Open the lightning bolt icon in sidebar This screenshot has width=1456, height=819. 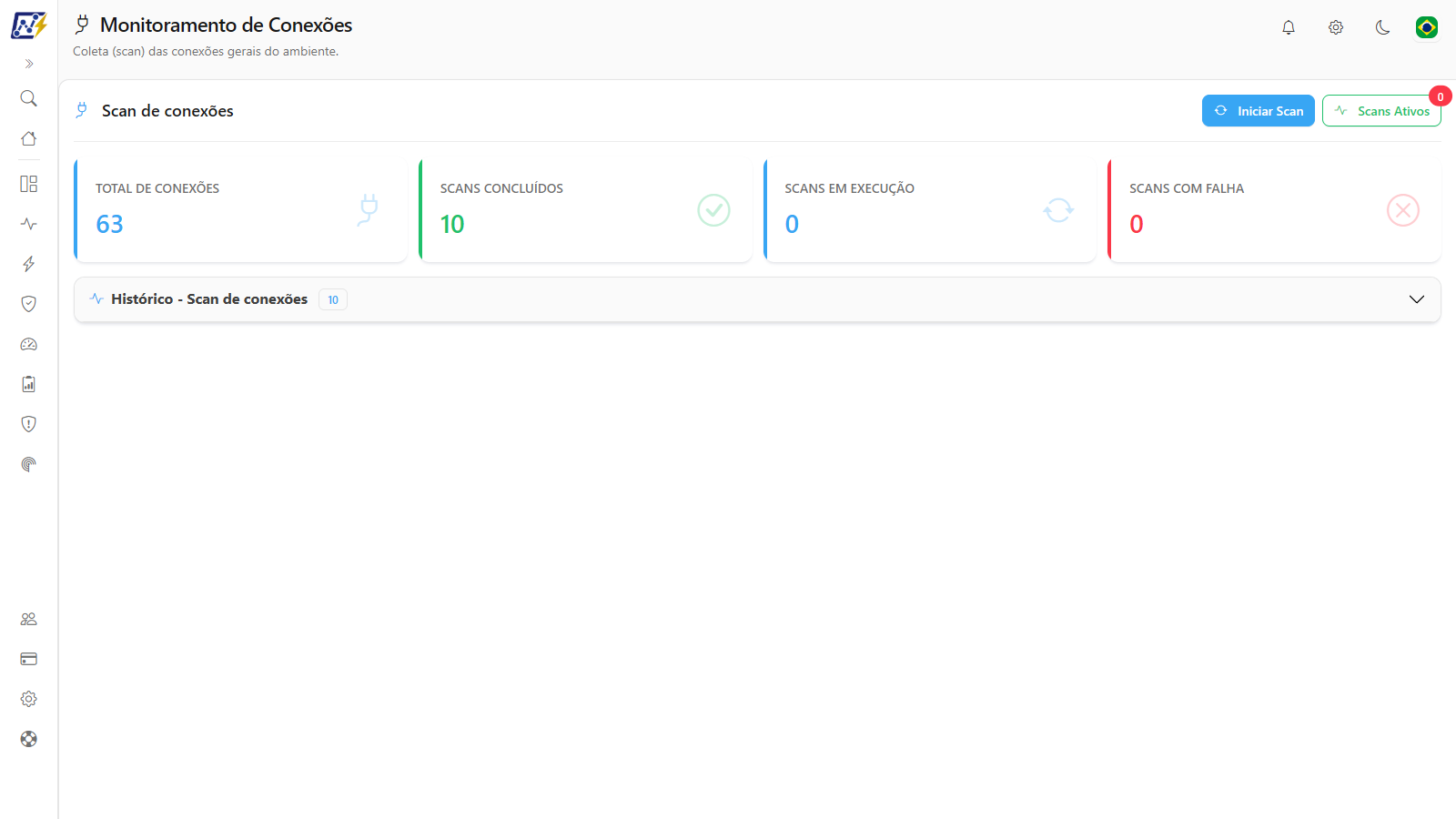click(x=29, y=264)
